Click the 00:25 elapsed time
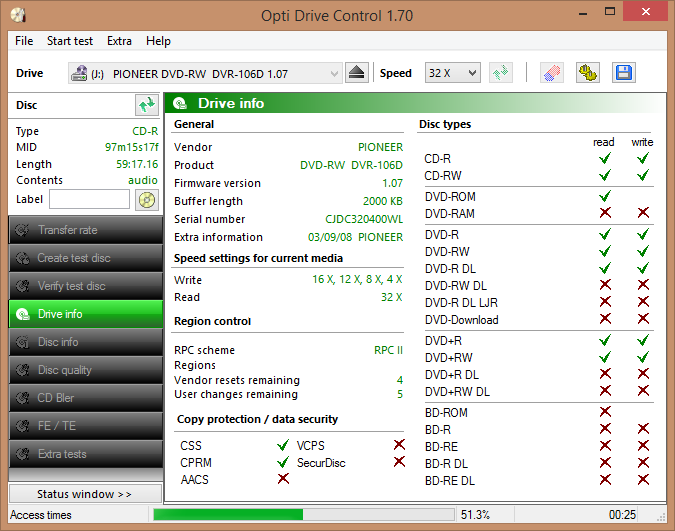Viewport: 675px width, 531px height. 622,515
